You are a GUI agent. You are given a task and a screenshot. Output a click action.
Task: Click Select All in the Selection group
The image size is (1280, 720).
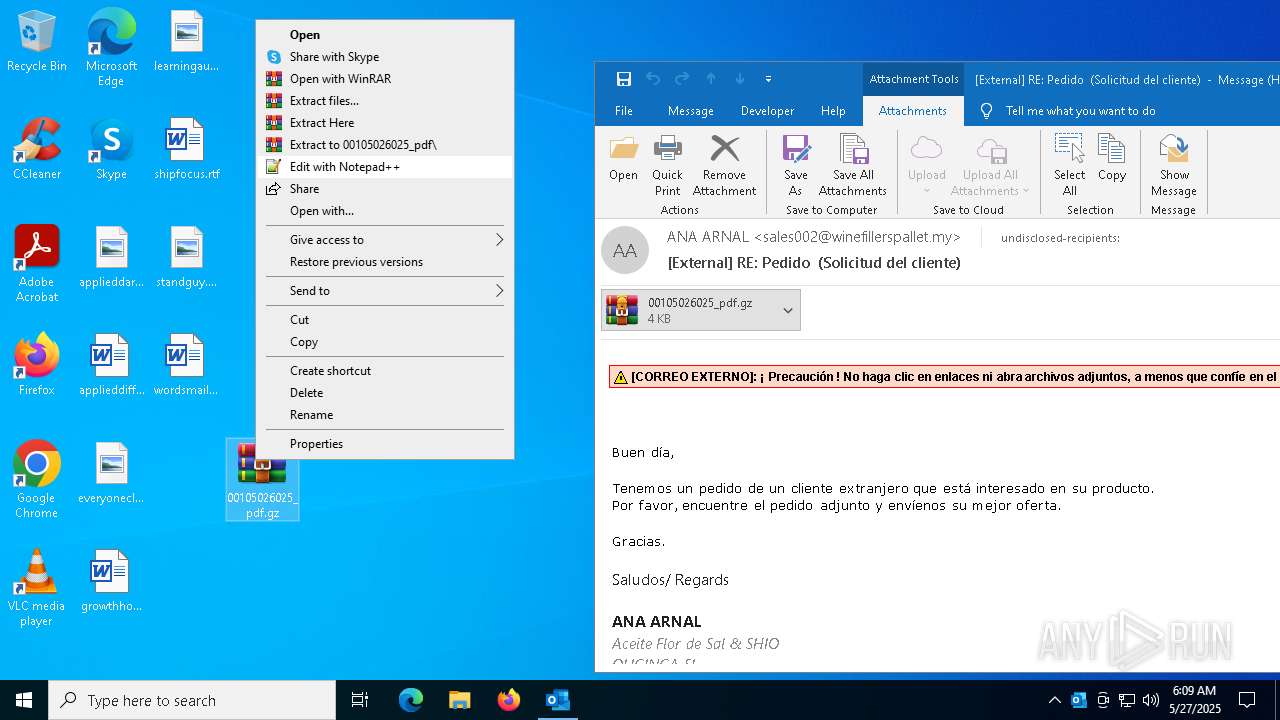[1069, 166]
